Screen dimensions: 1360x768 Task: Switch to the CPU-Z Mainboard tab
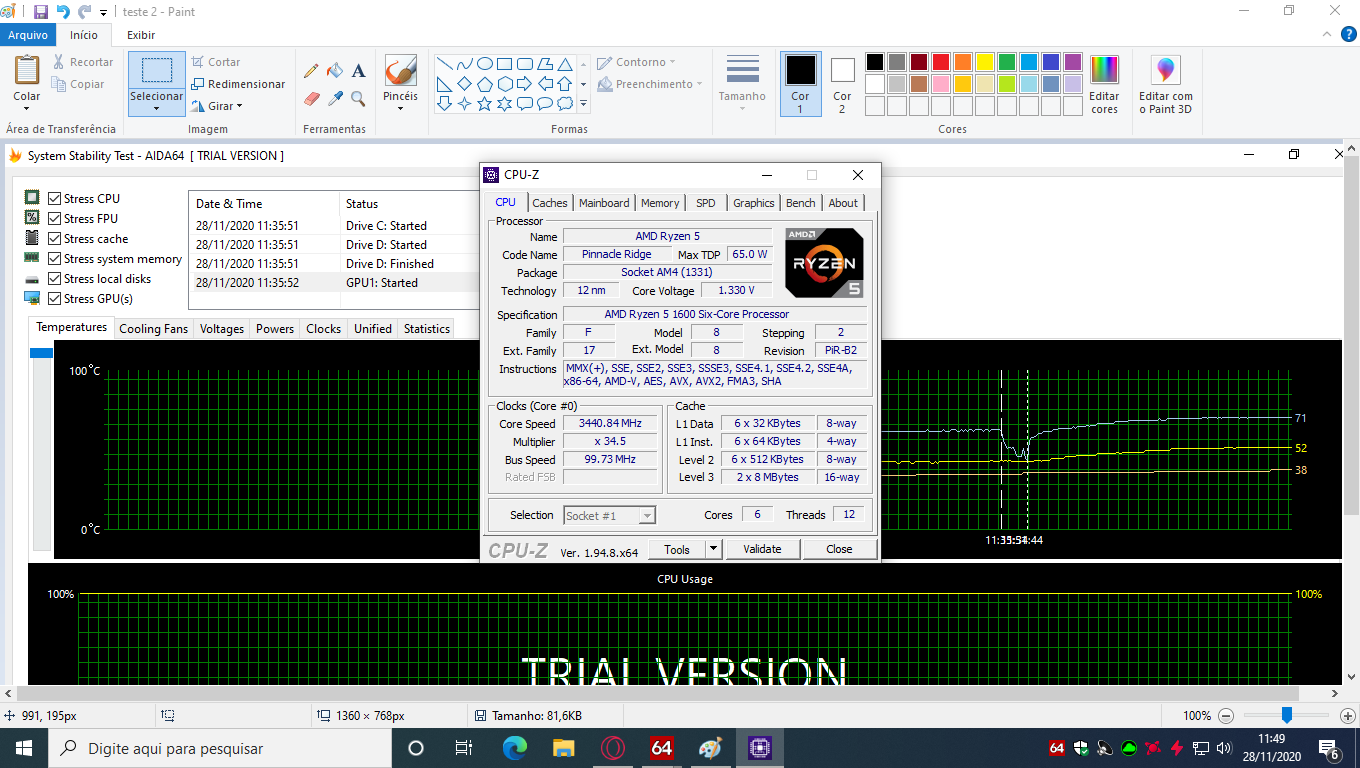[x=604, y=203]
